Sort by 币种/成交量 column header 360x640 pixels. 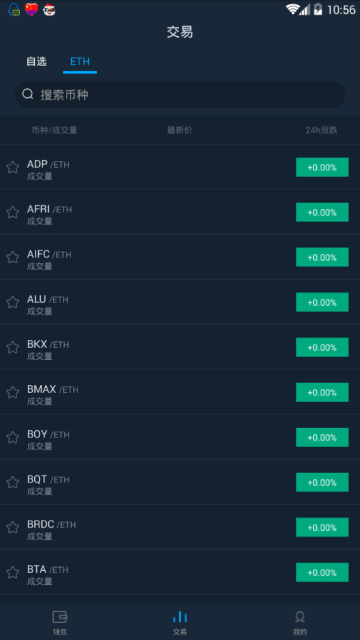(54, 130)
